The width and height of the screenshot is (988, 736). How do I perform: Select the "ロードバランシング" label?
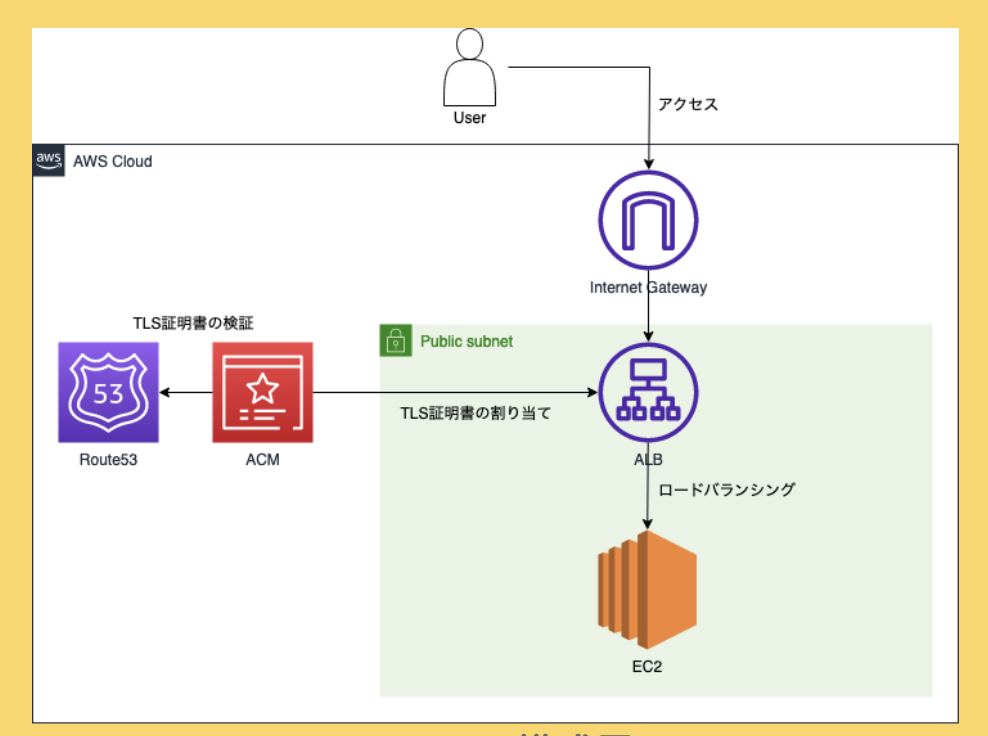tap(727, 490)
